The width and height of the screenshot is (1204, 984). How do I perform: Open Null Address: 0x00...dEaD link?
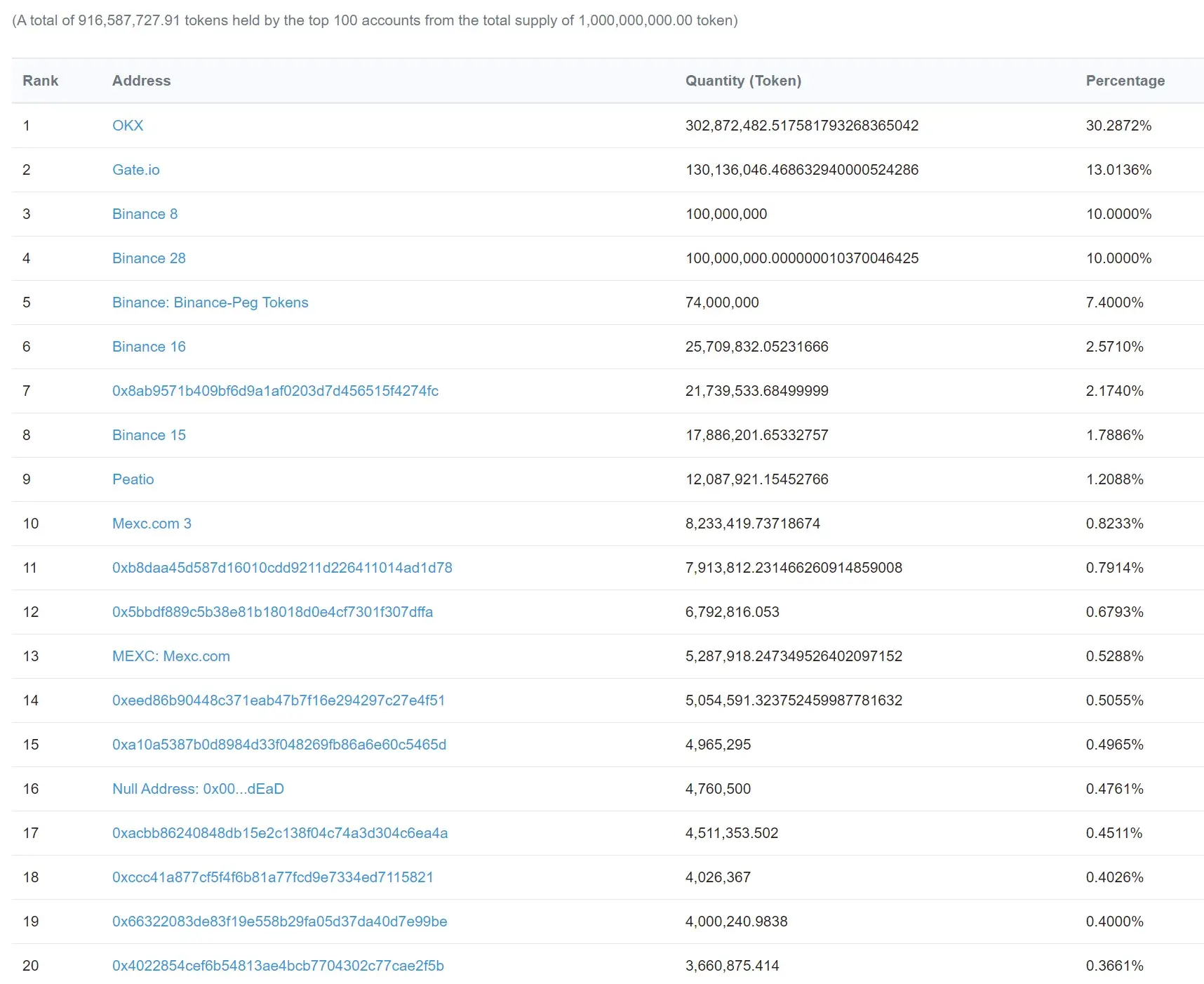point(198,789)
